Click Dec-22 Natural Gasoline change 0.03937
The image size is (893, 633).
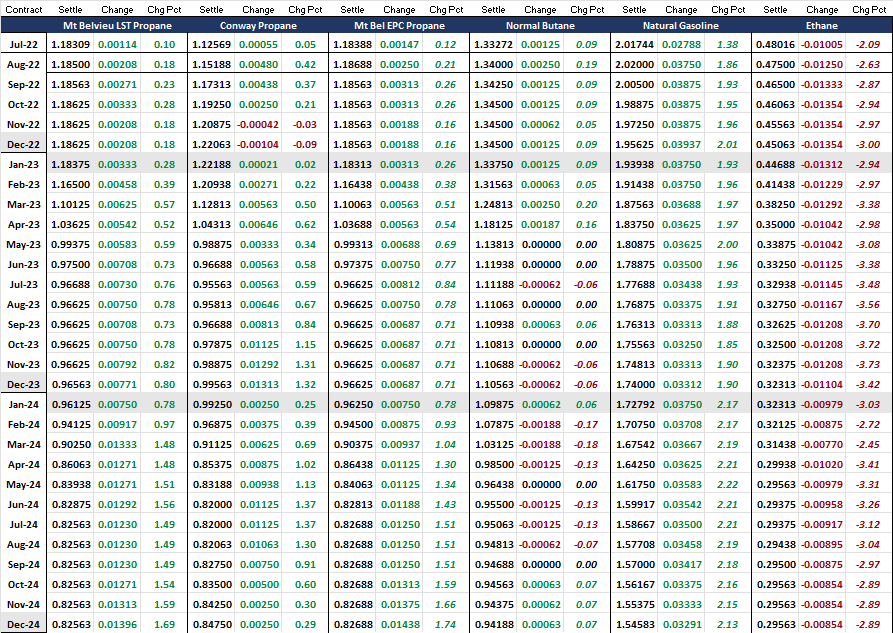pos(681,145)
